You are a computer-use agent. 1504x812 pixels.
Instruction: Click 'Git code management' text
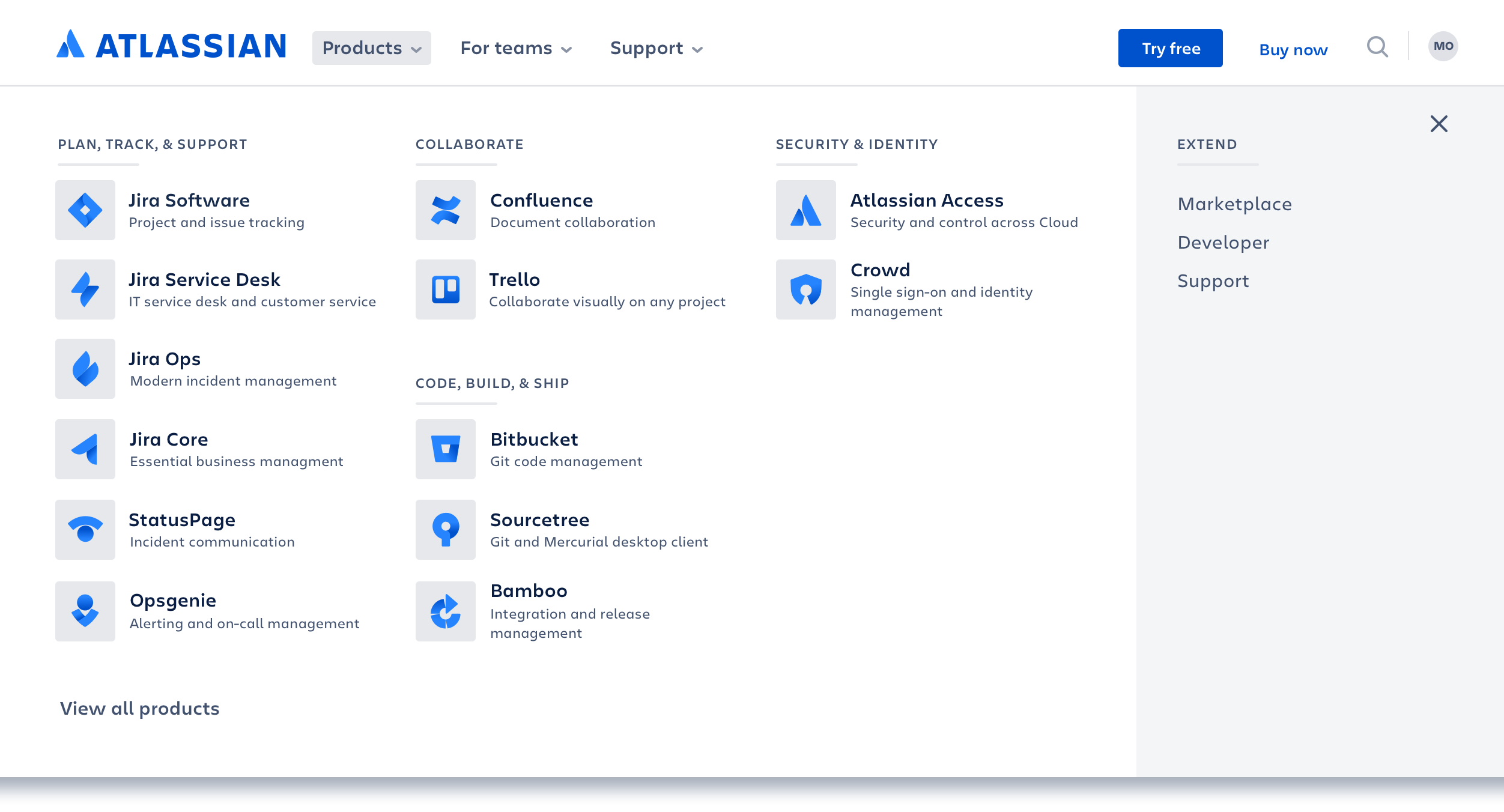click(x=566, y=462)
